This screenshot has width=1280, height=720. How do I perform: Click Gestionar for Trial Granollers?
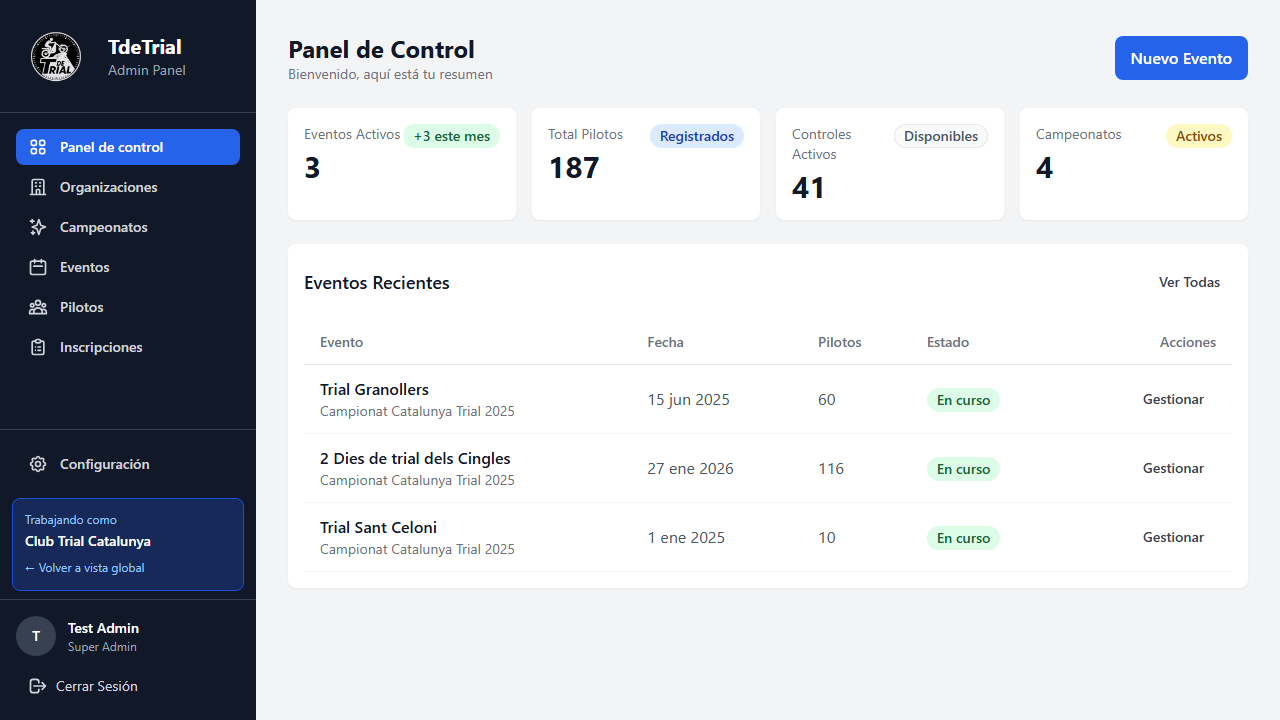[1173, 399]
